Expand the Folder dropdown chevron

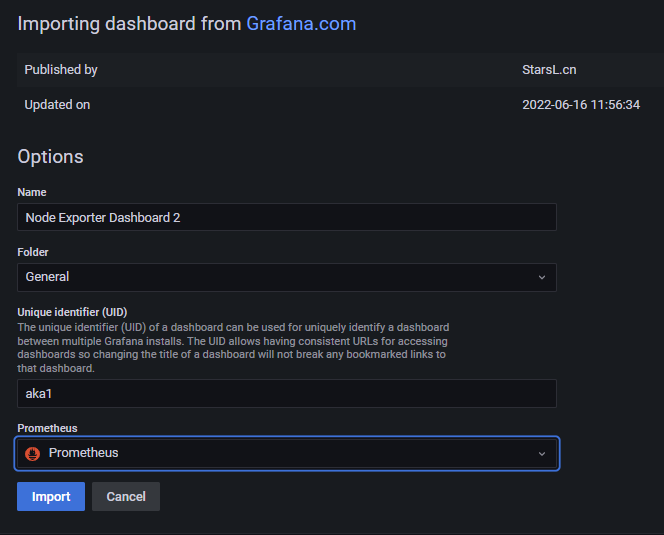[542, 277]
